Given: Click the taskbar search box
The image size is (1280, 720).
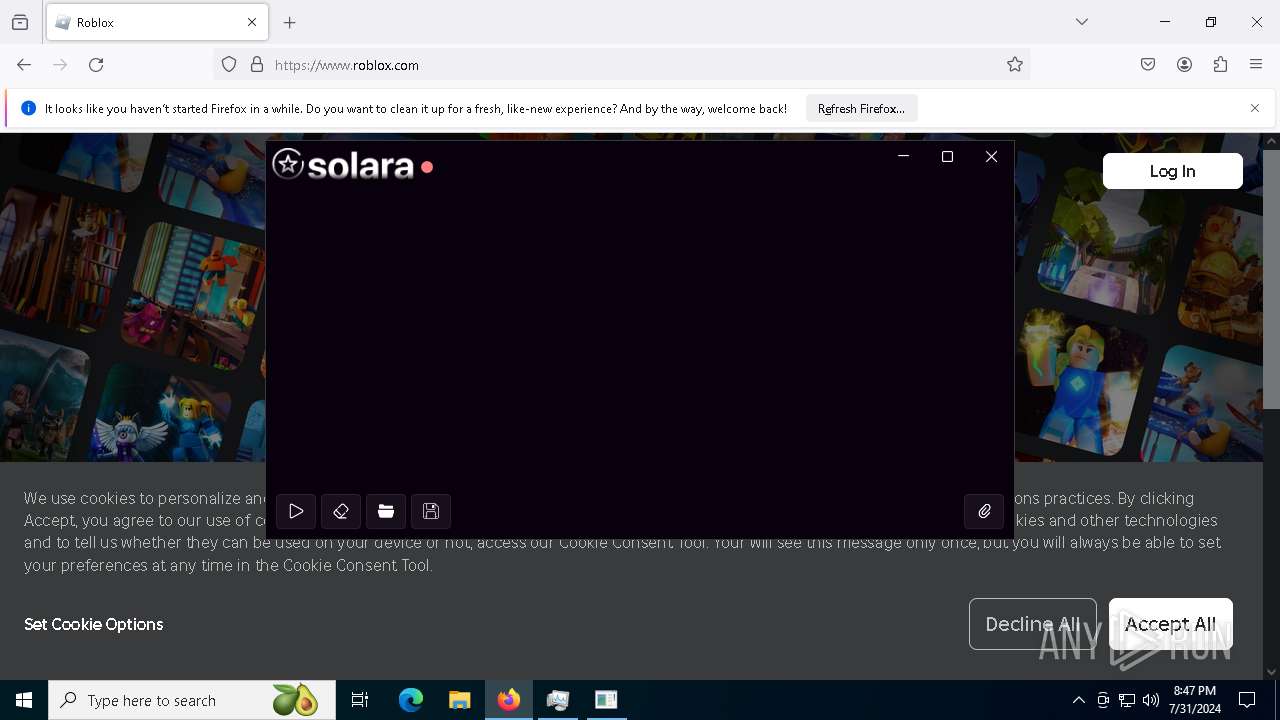Looking at the screenshot, I should pos(191,700).
